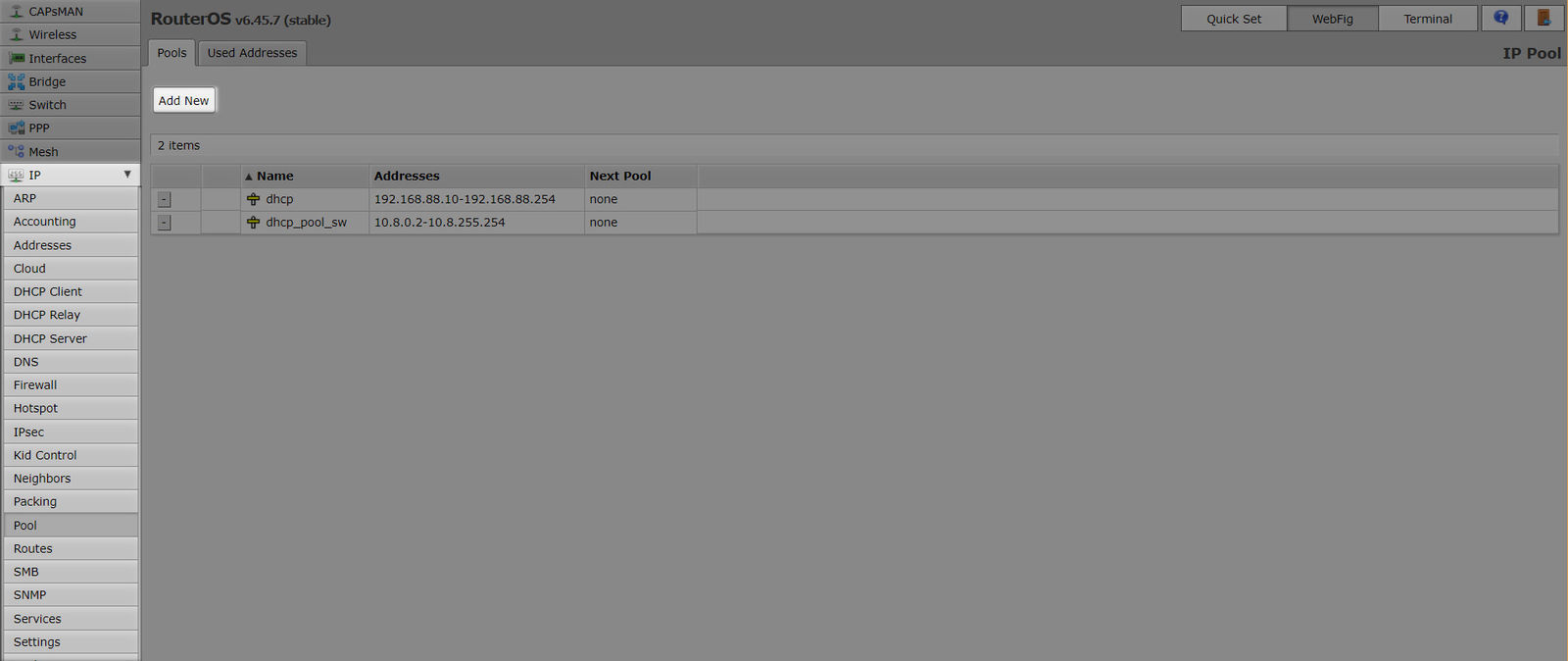Screen dimensions: 1568x661
Task: Open the Switch section icon
Action: 16,105
